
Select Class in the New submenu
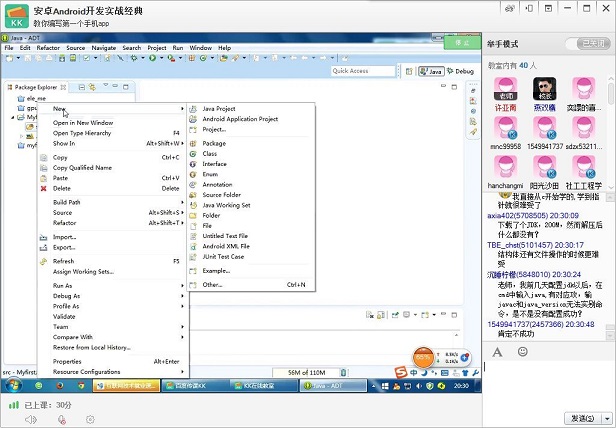pyautogui.click(x=209, y=154)
